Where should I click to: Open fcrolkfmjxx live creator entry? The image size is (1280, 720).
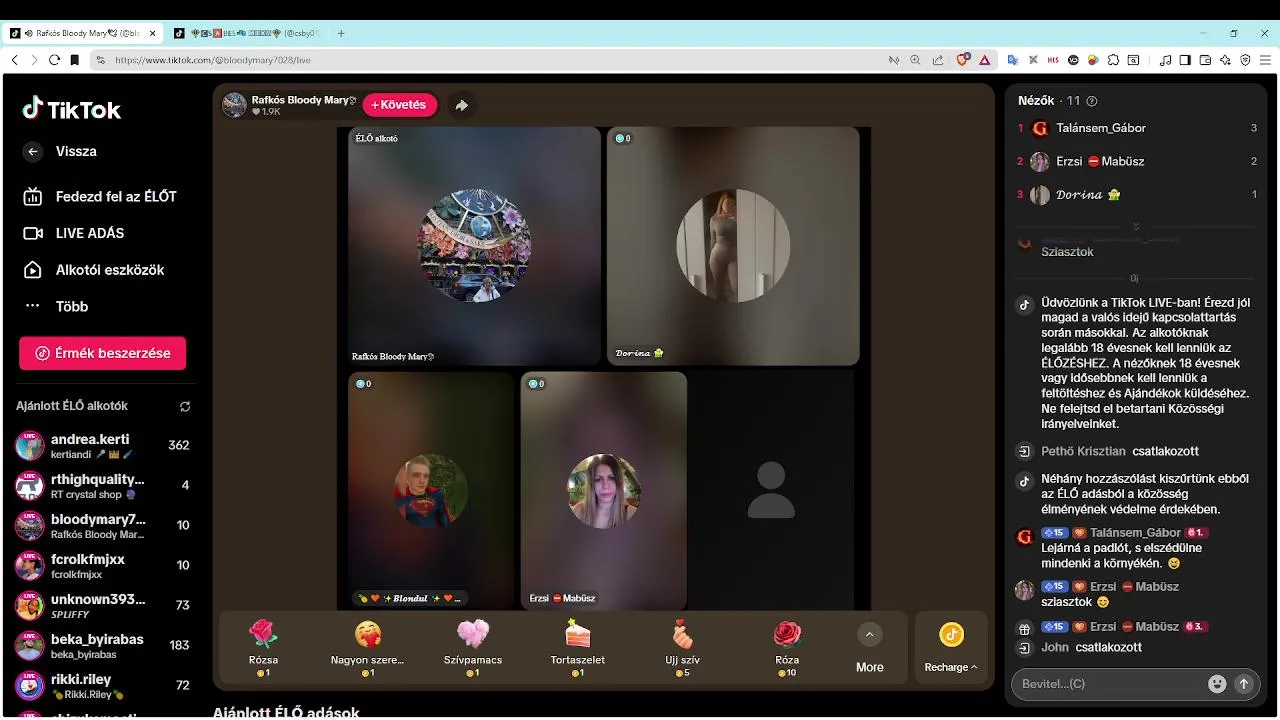[x=102, y=565]
